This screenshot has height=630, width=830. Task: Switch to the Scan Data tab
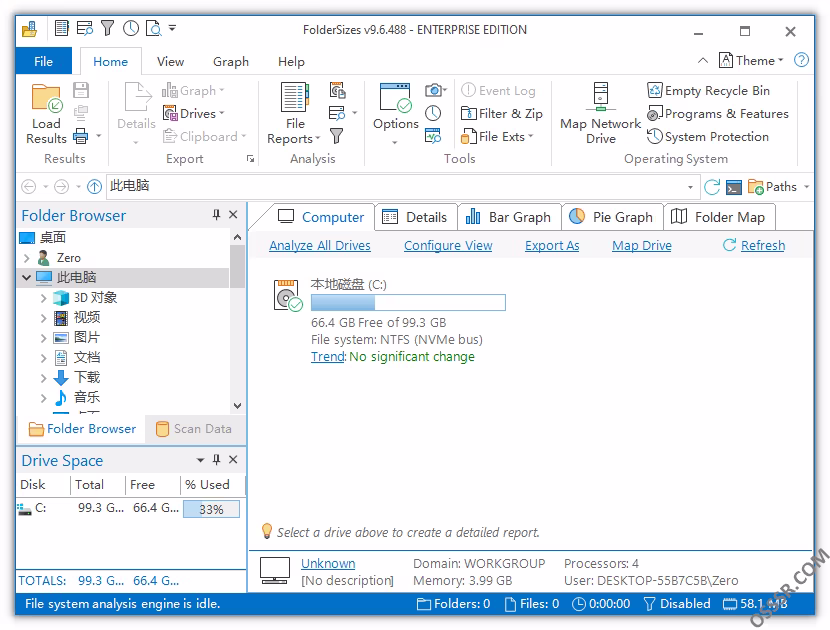coord(194,428)
